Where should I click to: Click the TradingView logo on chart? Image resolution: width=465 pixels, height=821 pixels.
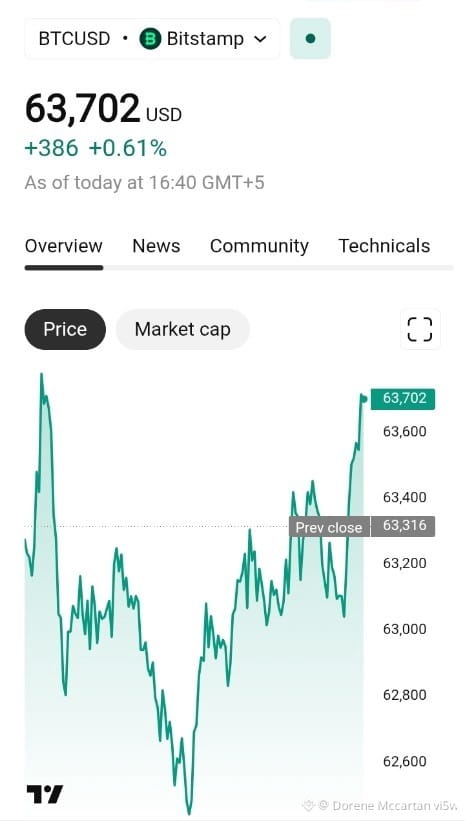45,794
